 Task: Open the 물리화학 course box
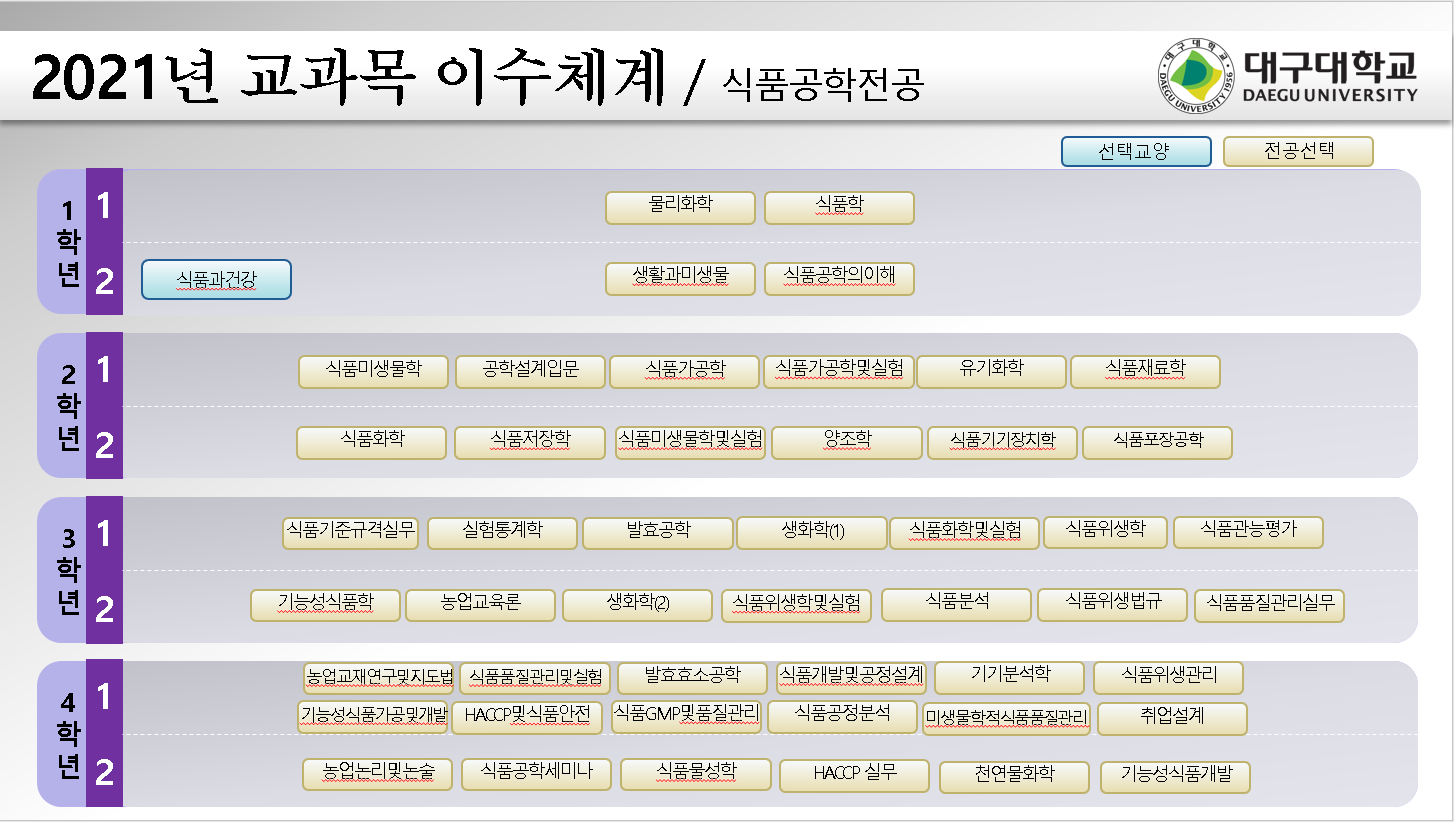(x=680, y=207)
